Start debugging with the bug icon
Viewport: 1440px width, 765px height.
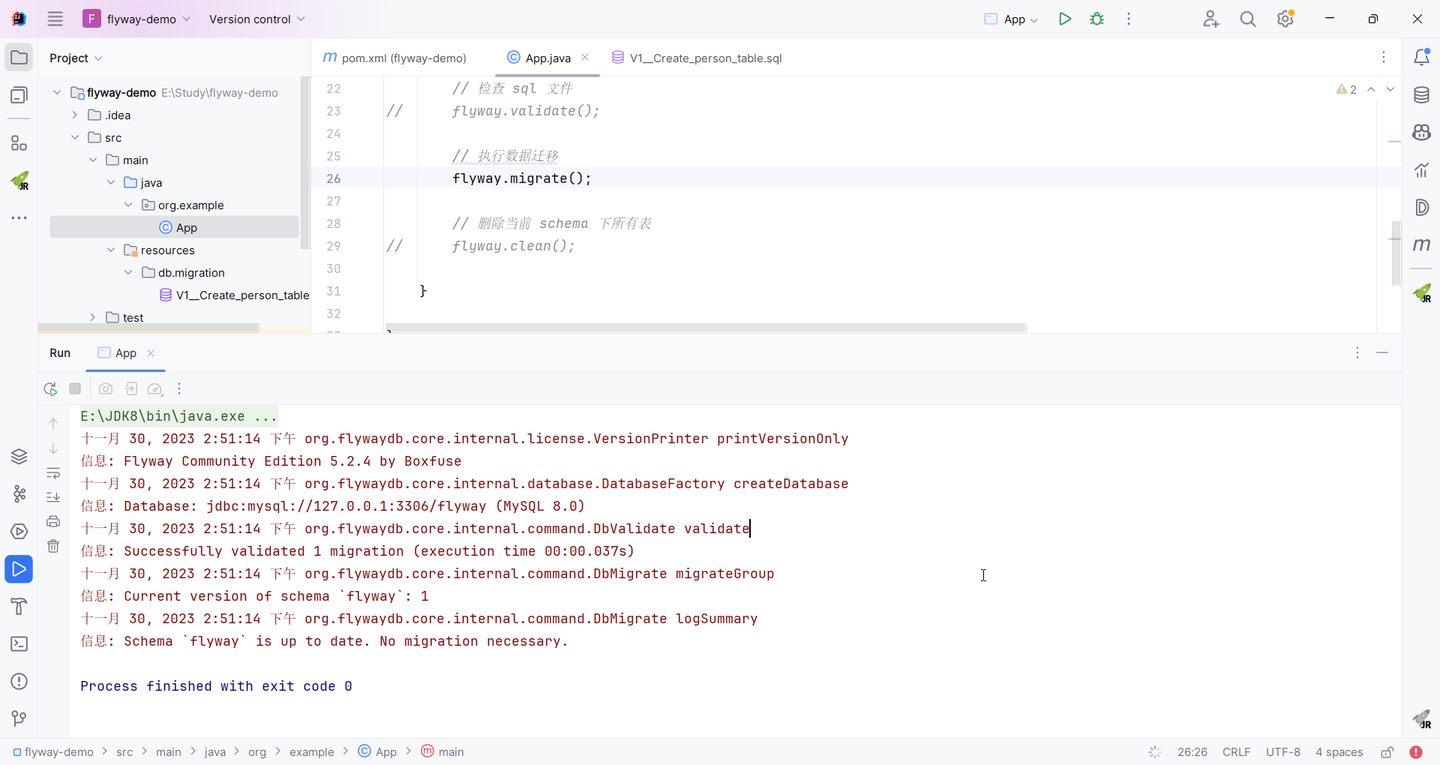point(1097,19)
